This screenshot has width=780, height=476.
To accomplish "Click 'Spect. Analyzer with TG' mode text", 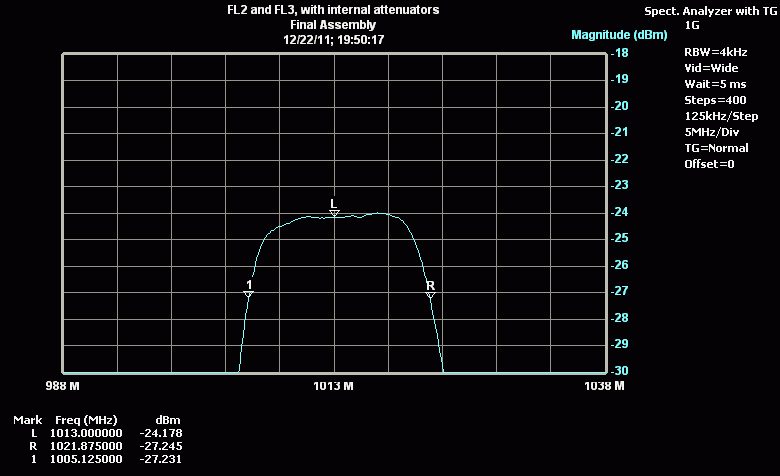I will click(710, 11).
